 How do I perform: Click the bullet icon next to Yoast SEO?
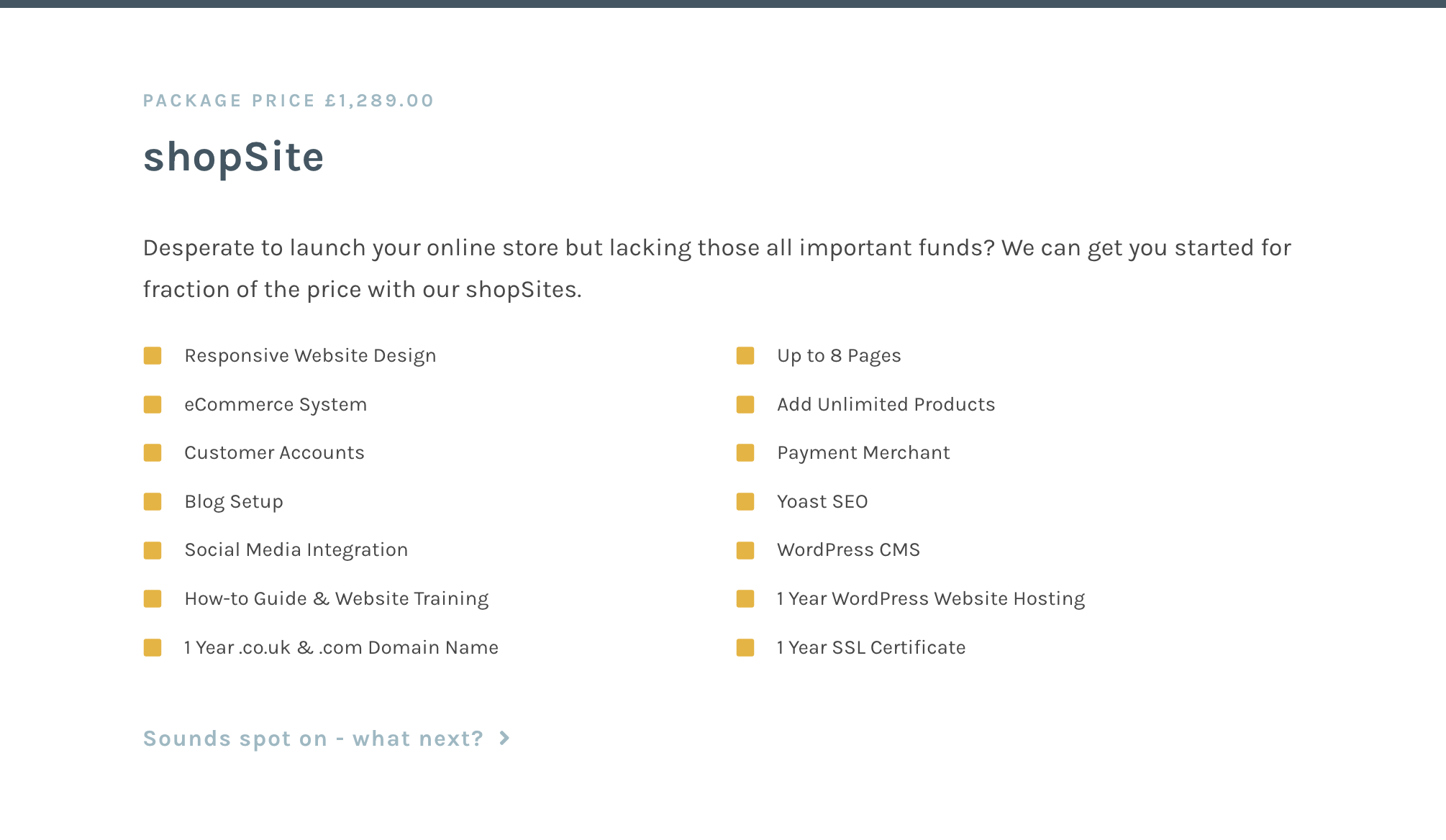(745, 502)
